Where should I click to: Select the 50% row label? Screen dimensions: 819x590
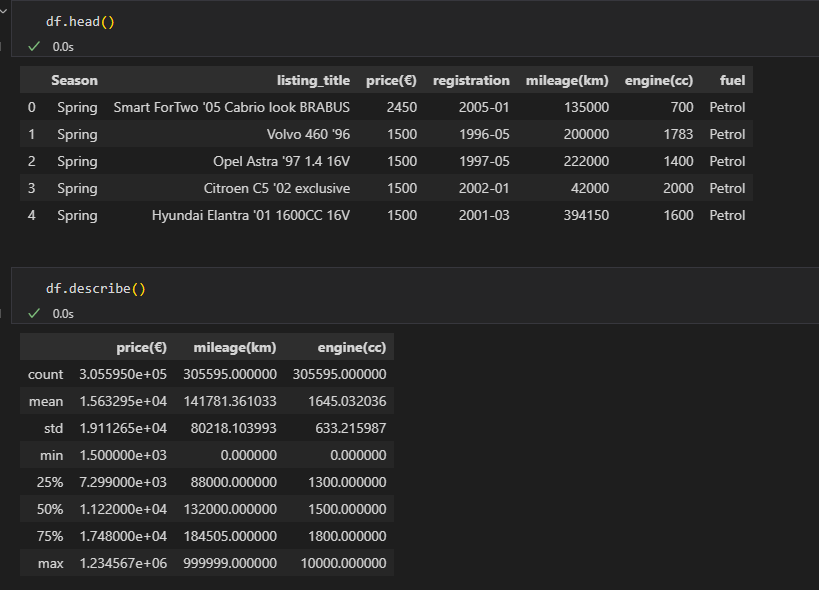tap(50, 509)
